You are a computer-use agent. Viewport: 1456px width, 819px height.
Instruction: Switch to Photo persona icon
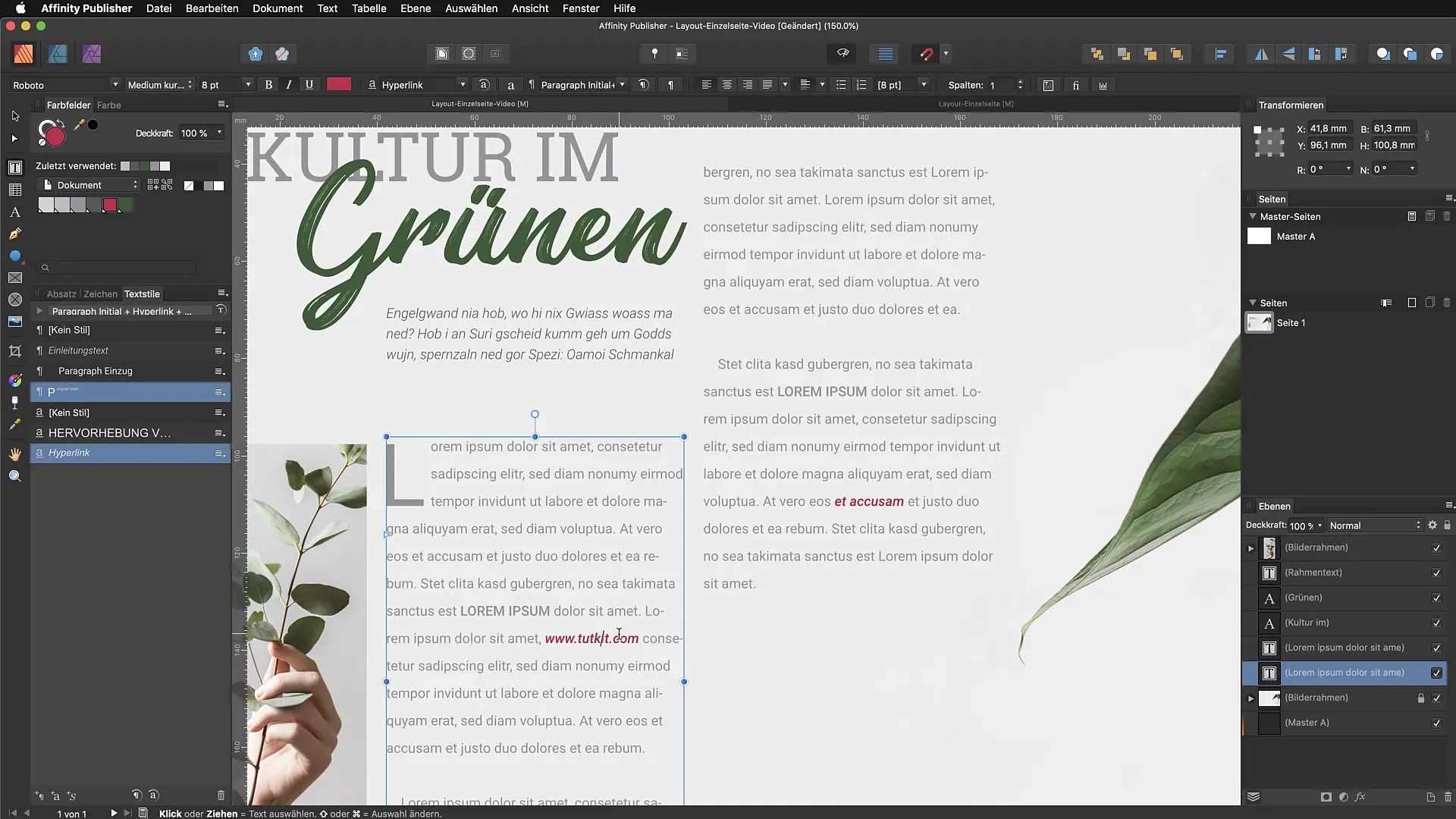[x=92, y=54]
